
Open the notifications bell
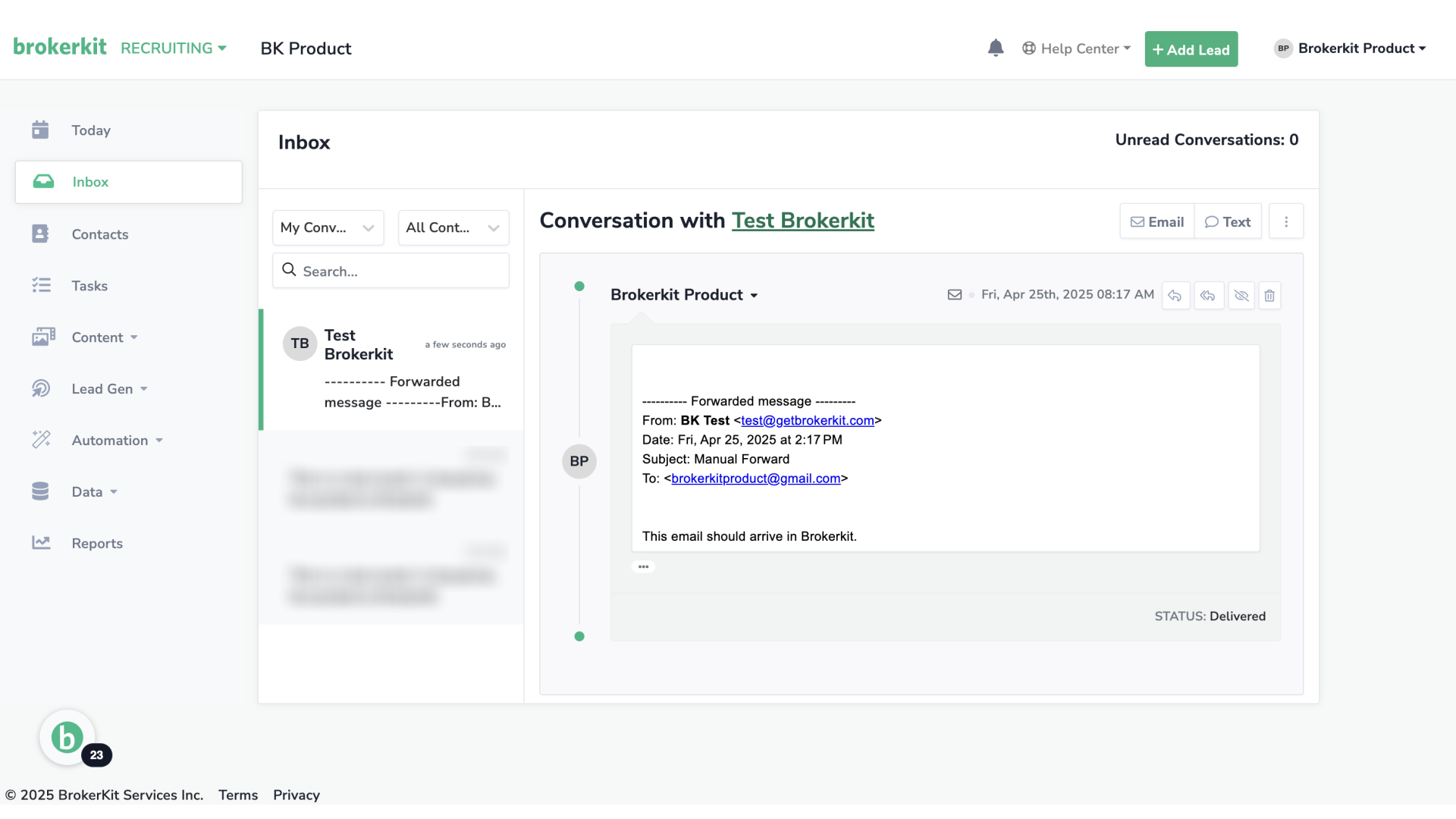pos(996,48)
